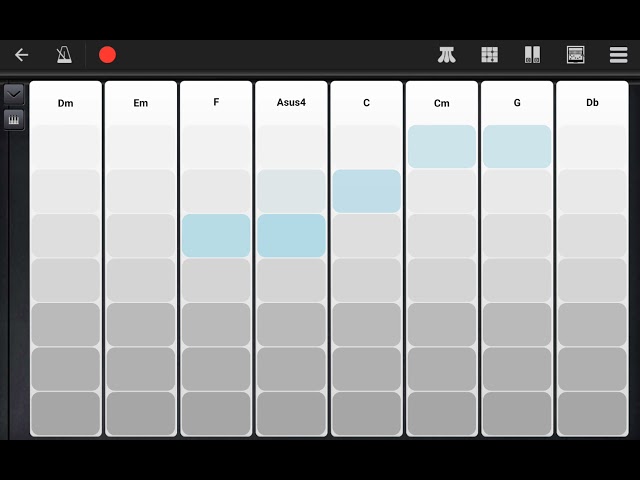Open the hamburger menu

pos(618,55)
